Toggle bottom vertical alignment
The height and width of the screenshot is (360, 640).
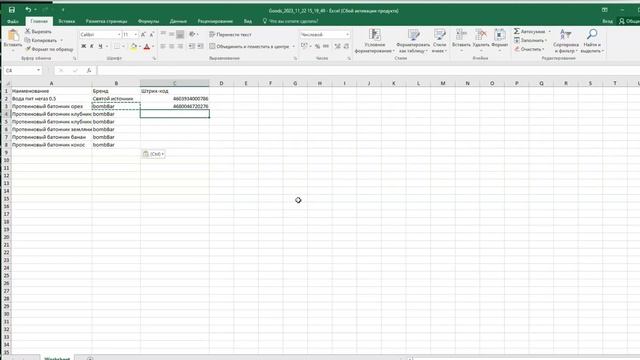click(x=180, y=35)
